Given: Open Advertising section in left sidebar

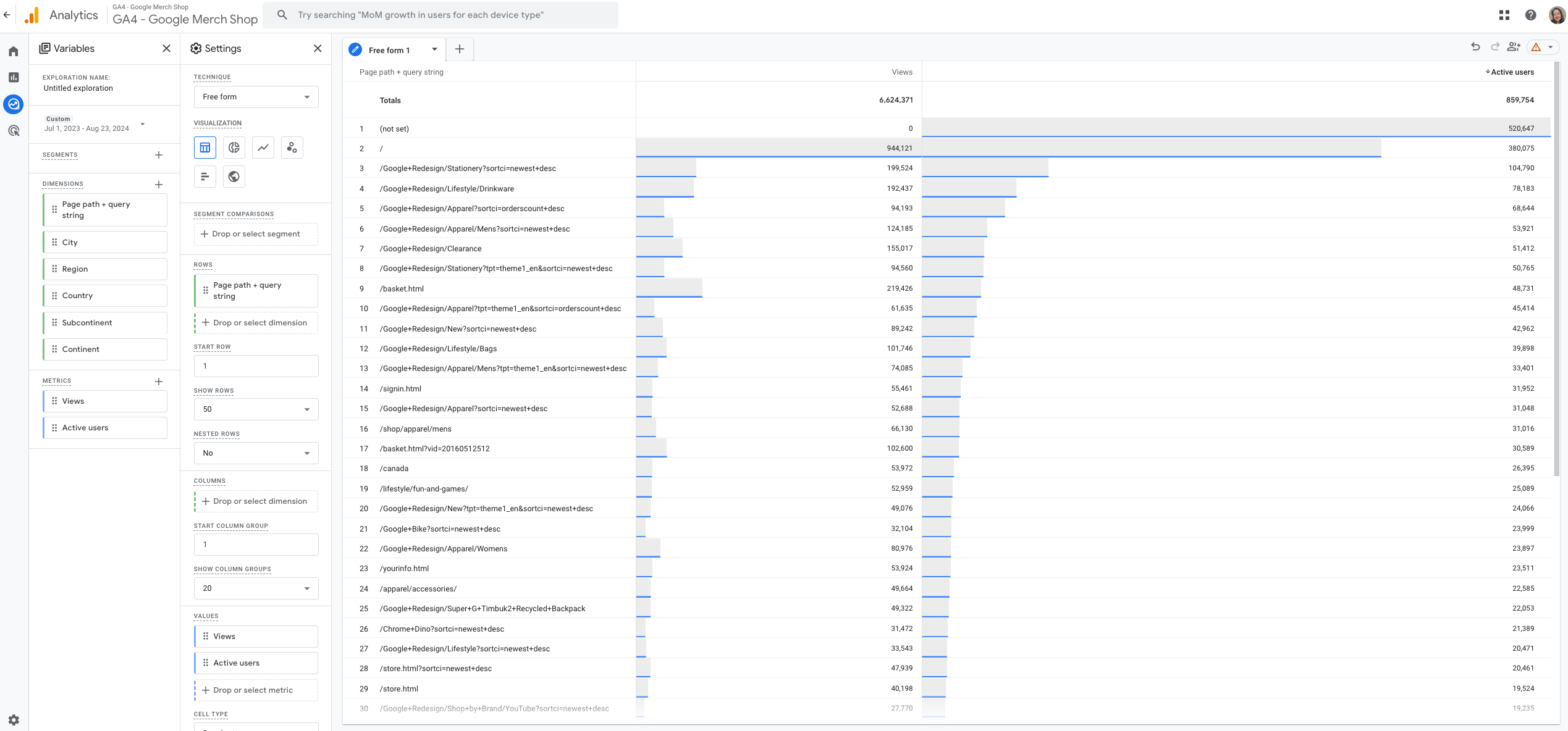Looking at the screenshot, I should 14,131.
